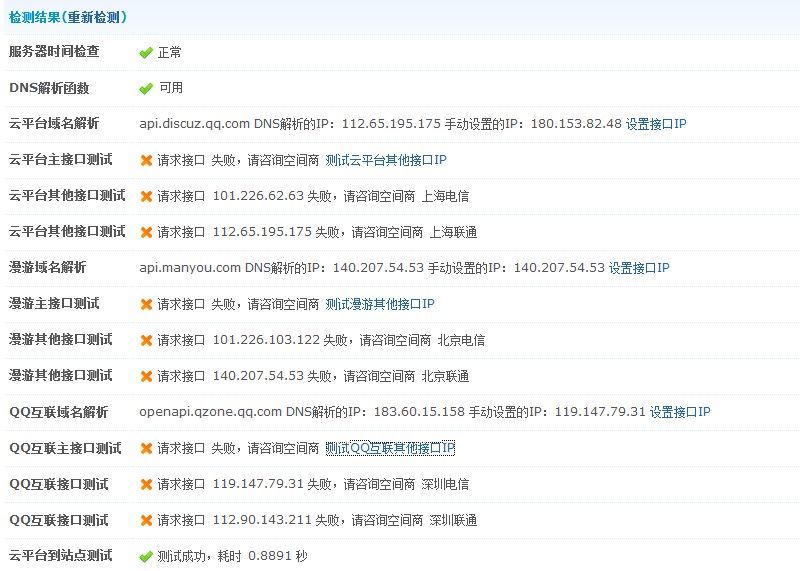
Task: Click 设置接口IP link for openapi.qzone.qq.com
Action: 680,412
